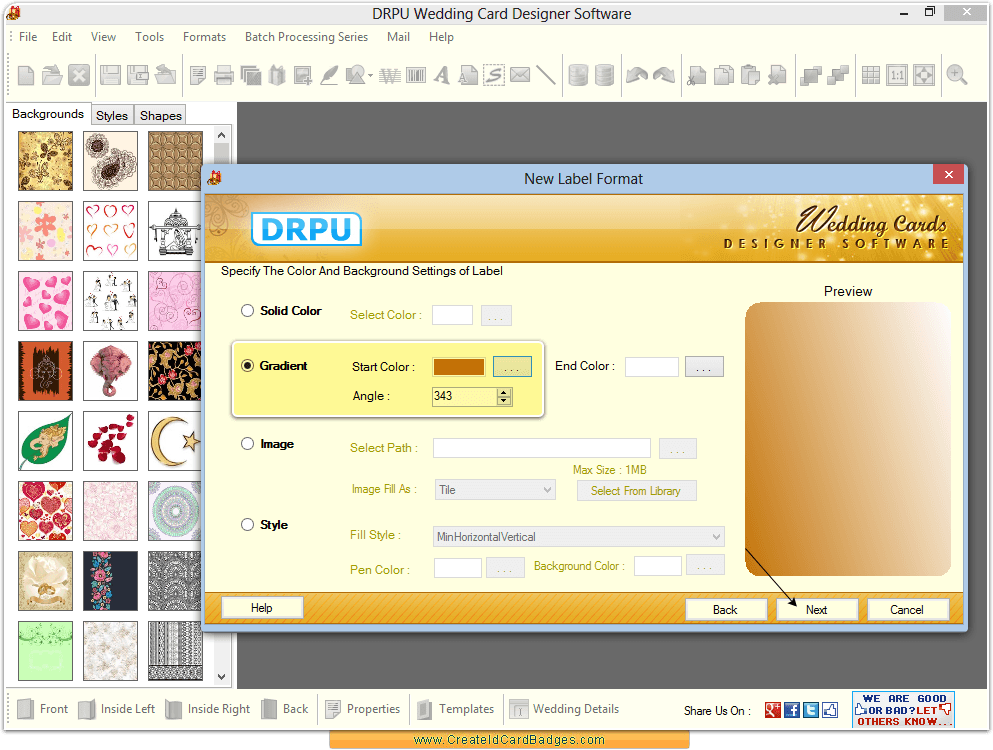Screen dimensions: 993x750
Task: Open the Batch Processing Series menu
Action: (307, 37)
